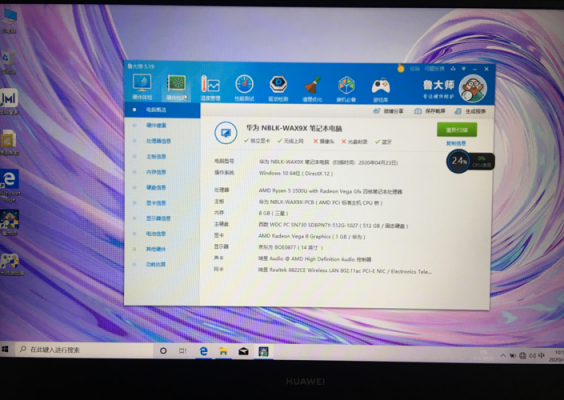564x400 pixels.
Task: Click the Lu Dashi taskbar icon
Action: tap(264, 352)
